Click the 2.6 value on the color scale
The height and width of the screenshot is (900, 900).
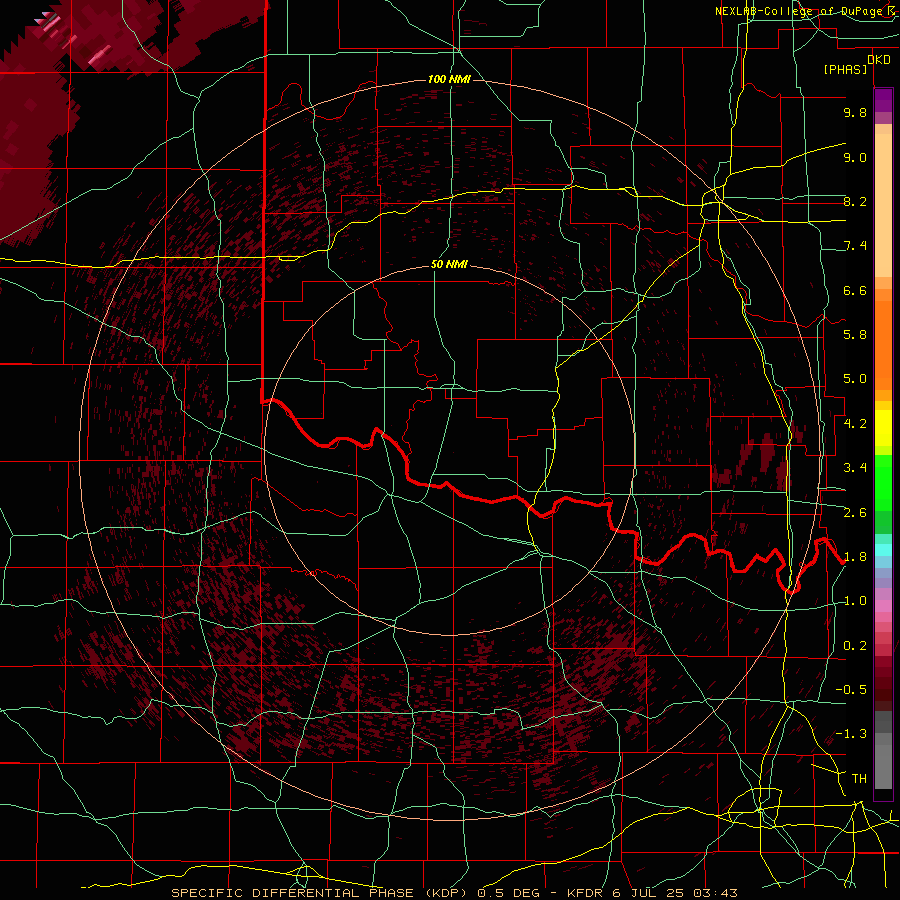pos(855,513)
